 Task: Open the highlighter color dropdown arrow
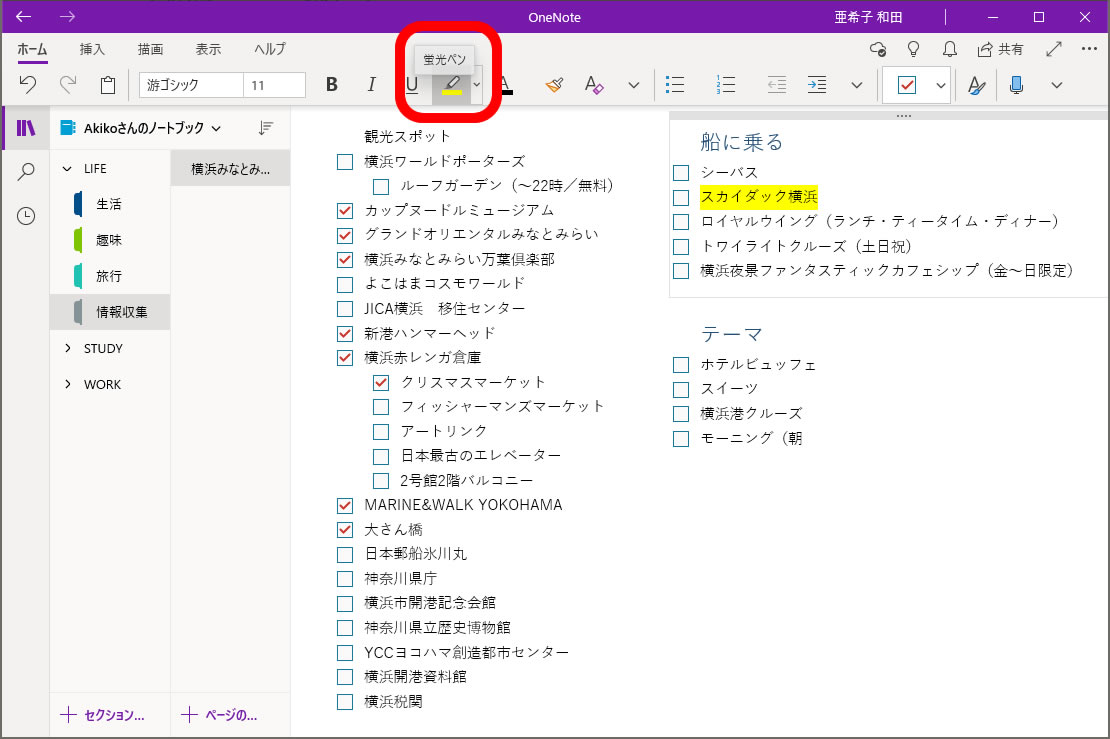(x=477, y=85)
